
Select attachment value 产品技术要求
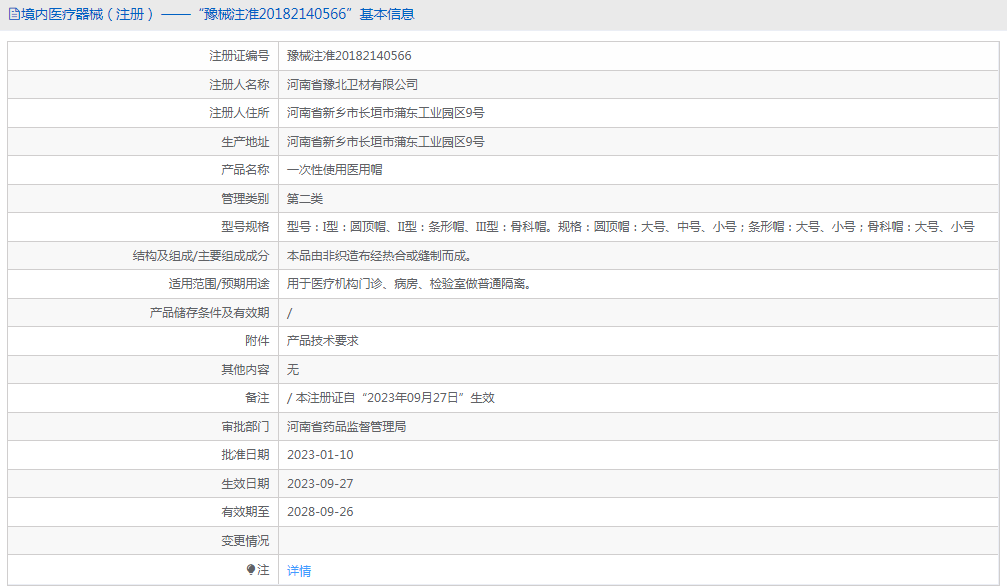point(322,341)
